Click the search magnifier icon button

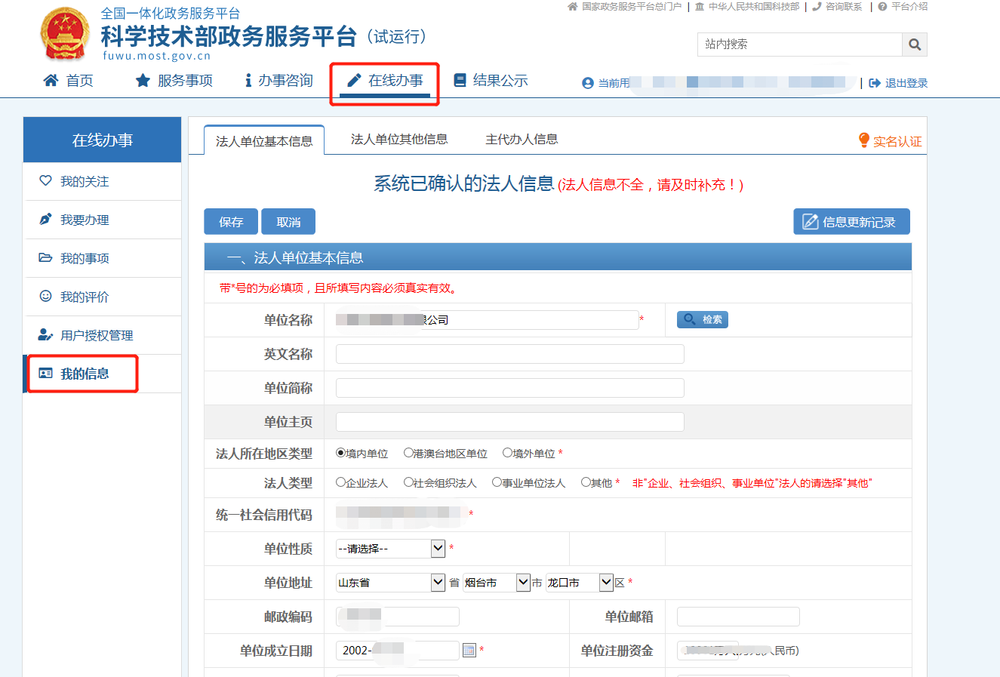pos(914,45)
